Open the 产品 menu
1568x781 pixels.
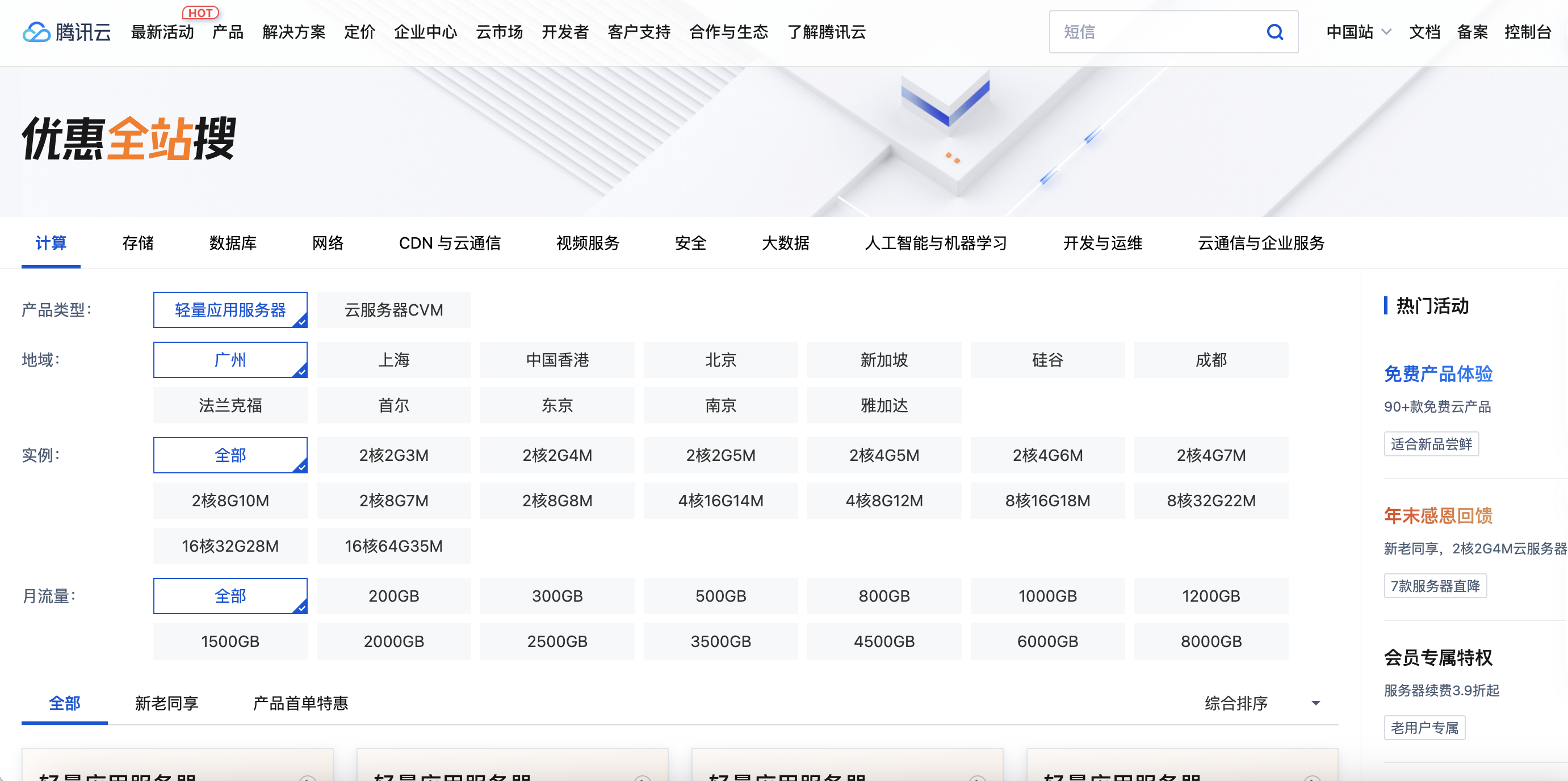click(x=228, y=32)
